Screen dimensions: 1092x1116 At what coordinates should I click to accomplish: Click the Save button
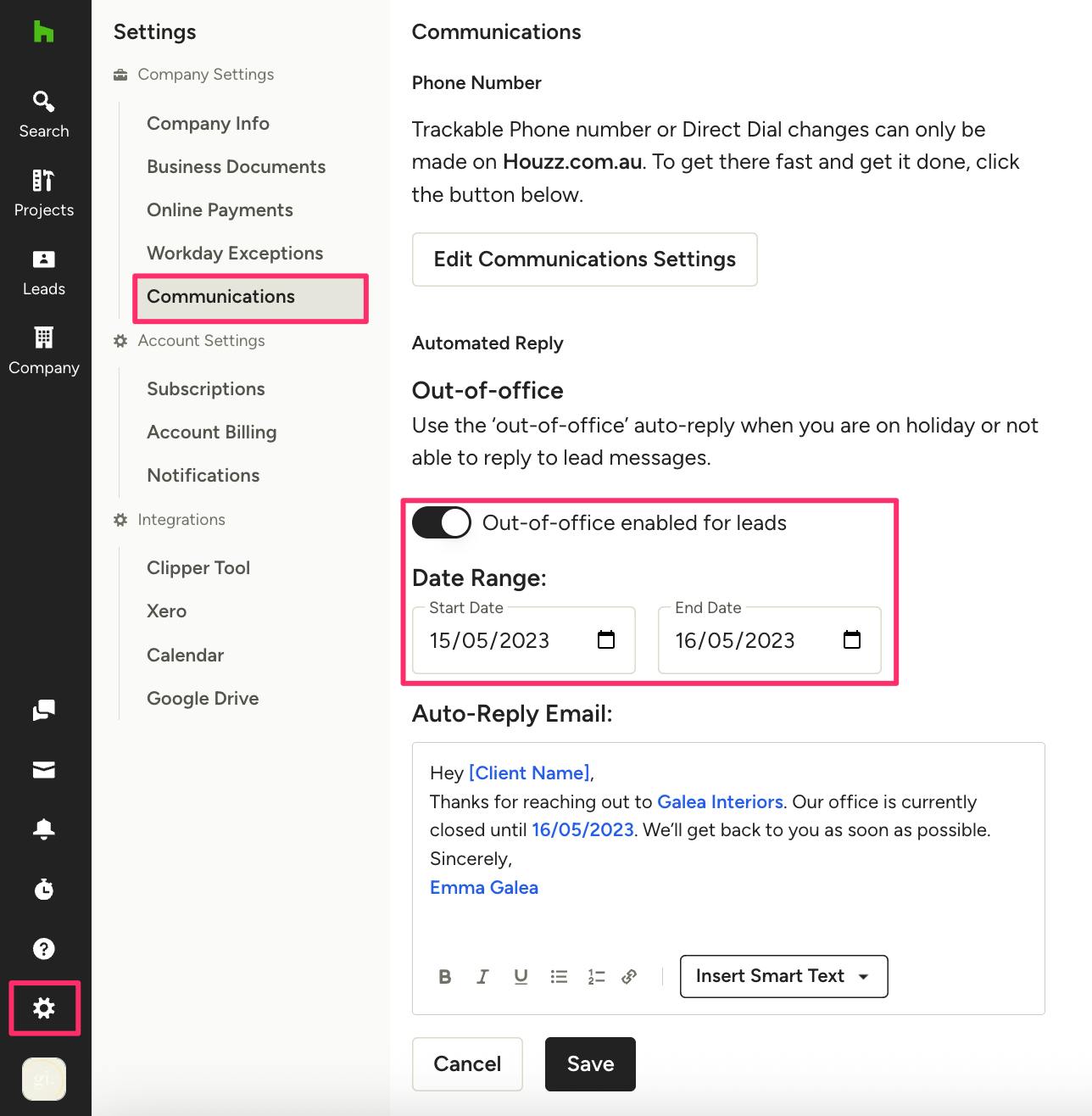point(590,1063)
